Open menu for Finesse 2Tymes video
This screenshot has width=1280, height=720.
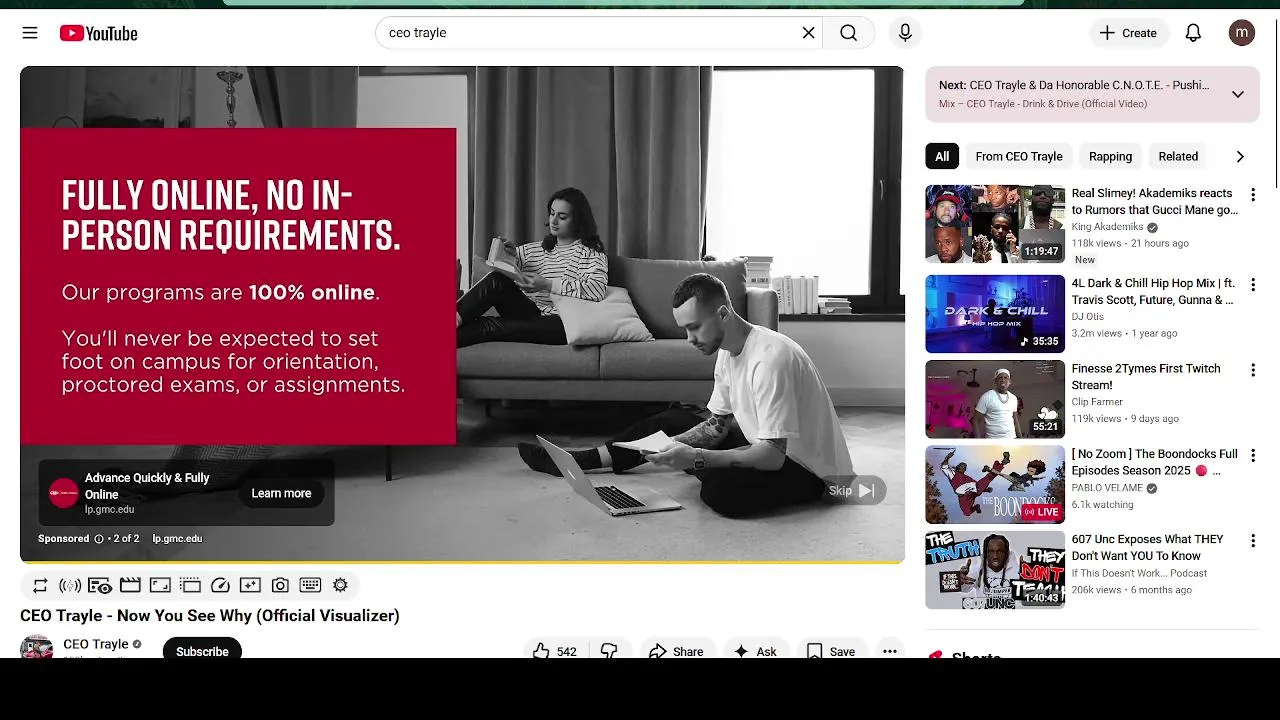coord(1252,370)
